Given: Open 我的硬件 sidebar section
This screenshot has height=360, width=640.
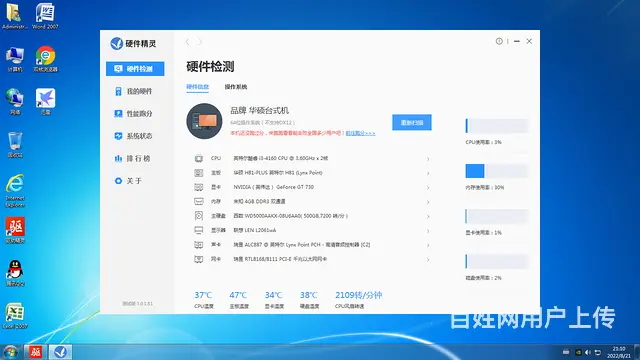Looking at the screenshot, I should 133,91.
